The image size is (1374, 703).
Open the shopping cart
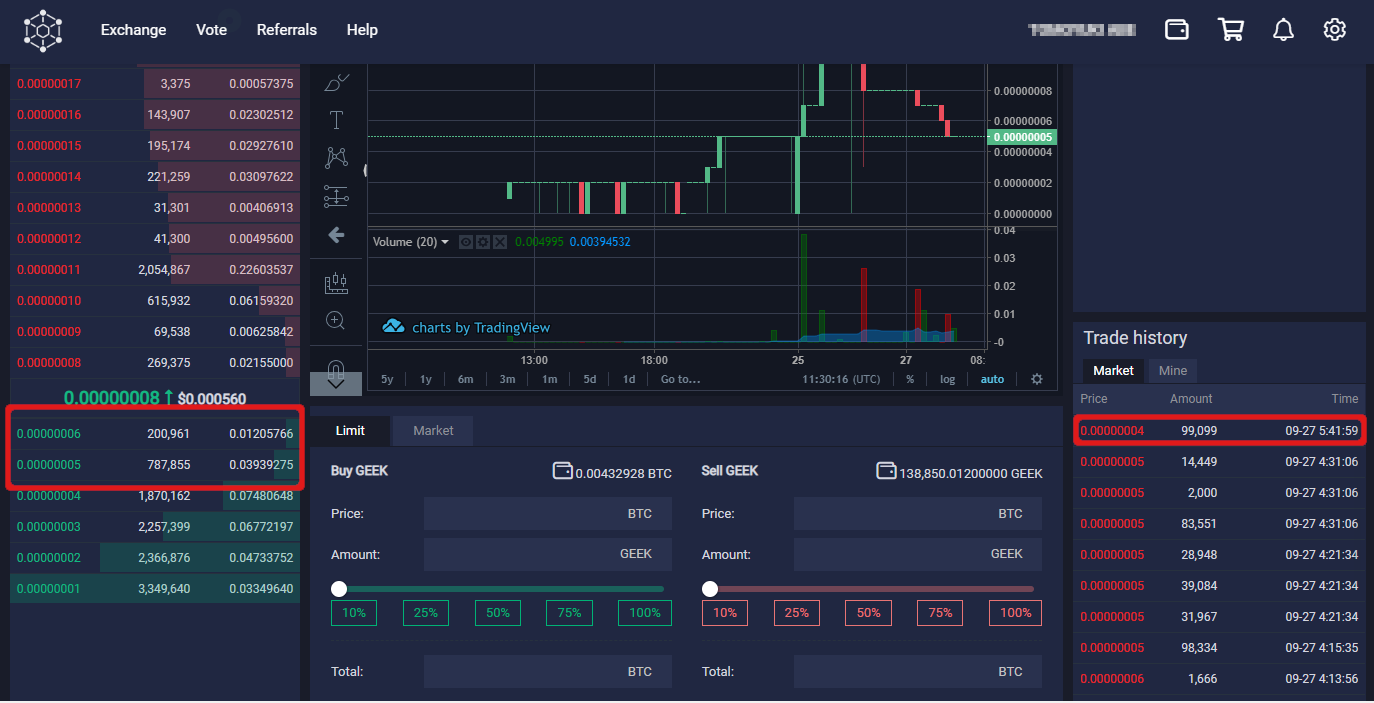1230,30
